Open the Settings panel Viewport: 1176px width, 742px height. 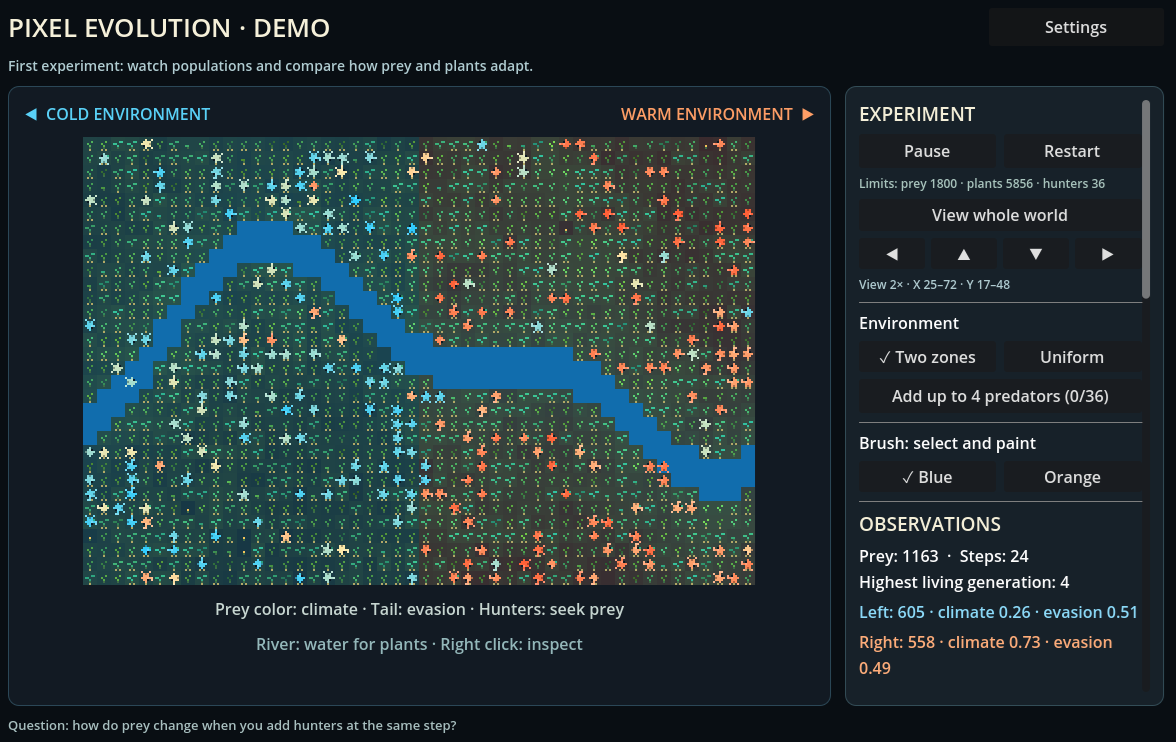[x=1076, y=27]
